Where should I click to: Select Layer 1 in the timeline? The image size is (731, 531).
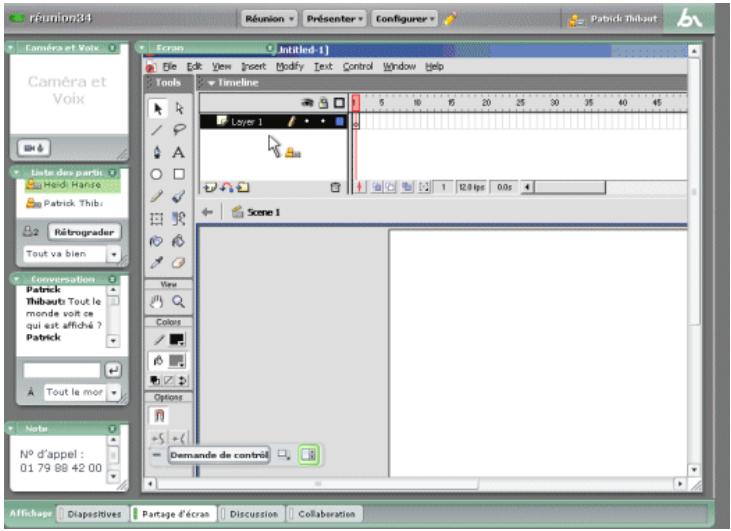click(273, 122)
